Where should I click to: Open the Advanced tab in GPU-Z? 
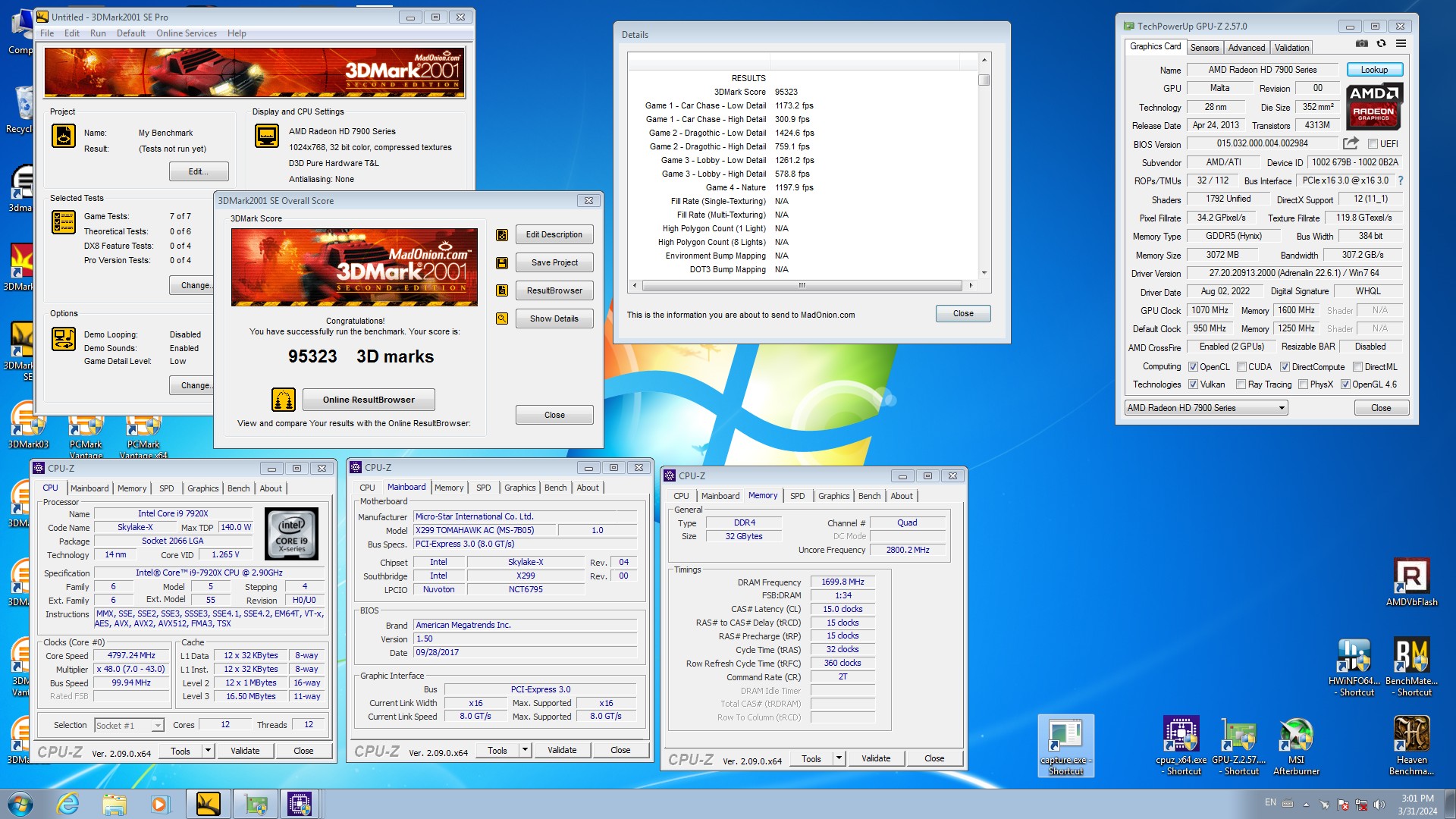(1246, 47)
